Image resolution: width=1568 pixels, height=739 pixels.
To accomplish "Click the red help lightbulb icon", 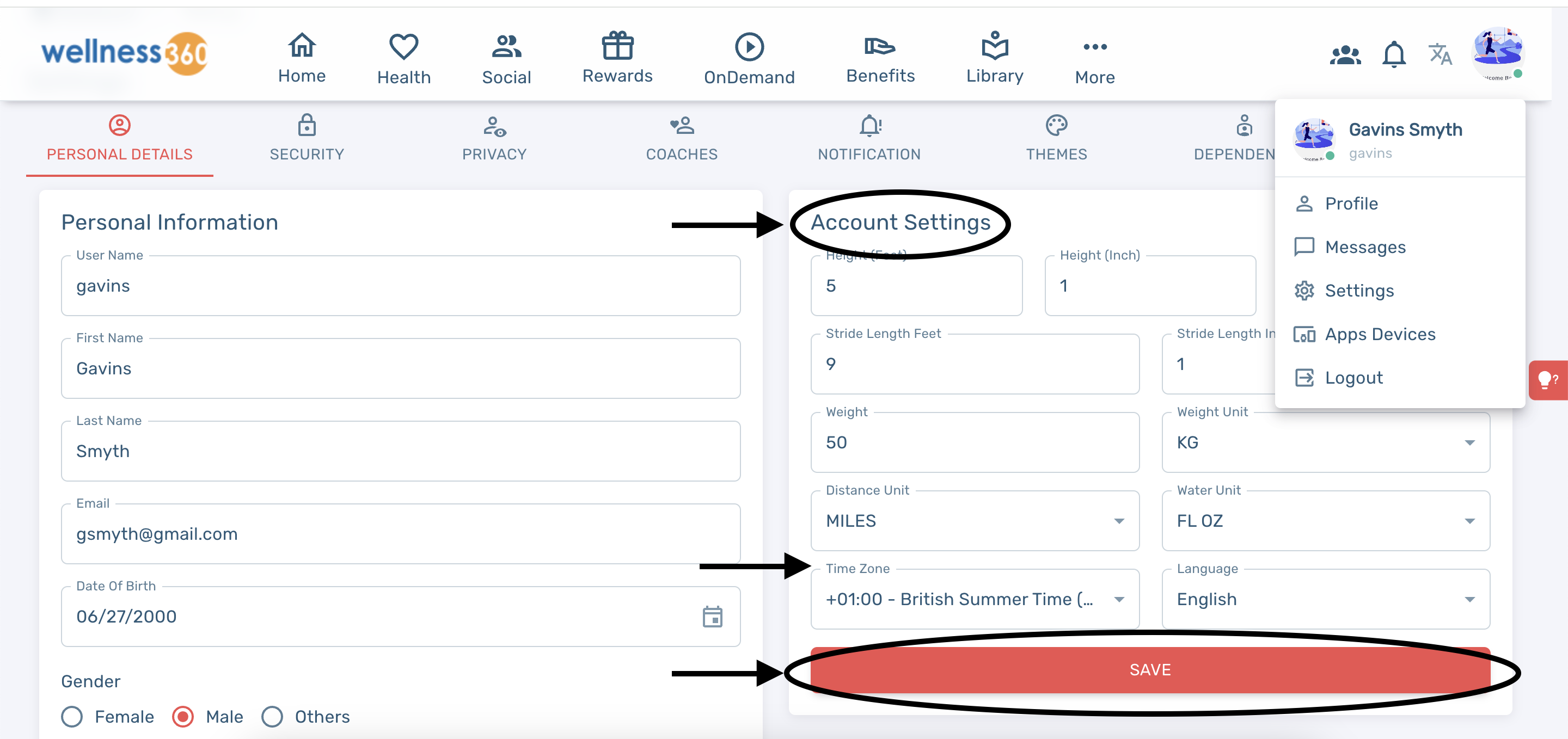I will coord(1547,381).
